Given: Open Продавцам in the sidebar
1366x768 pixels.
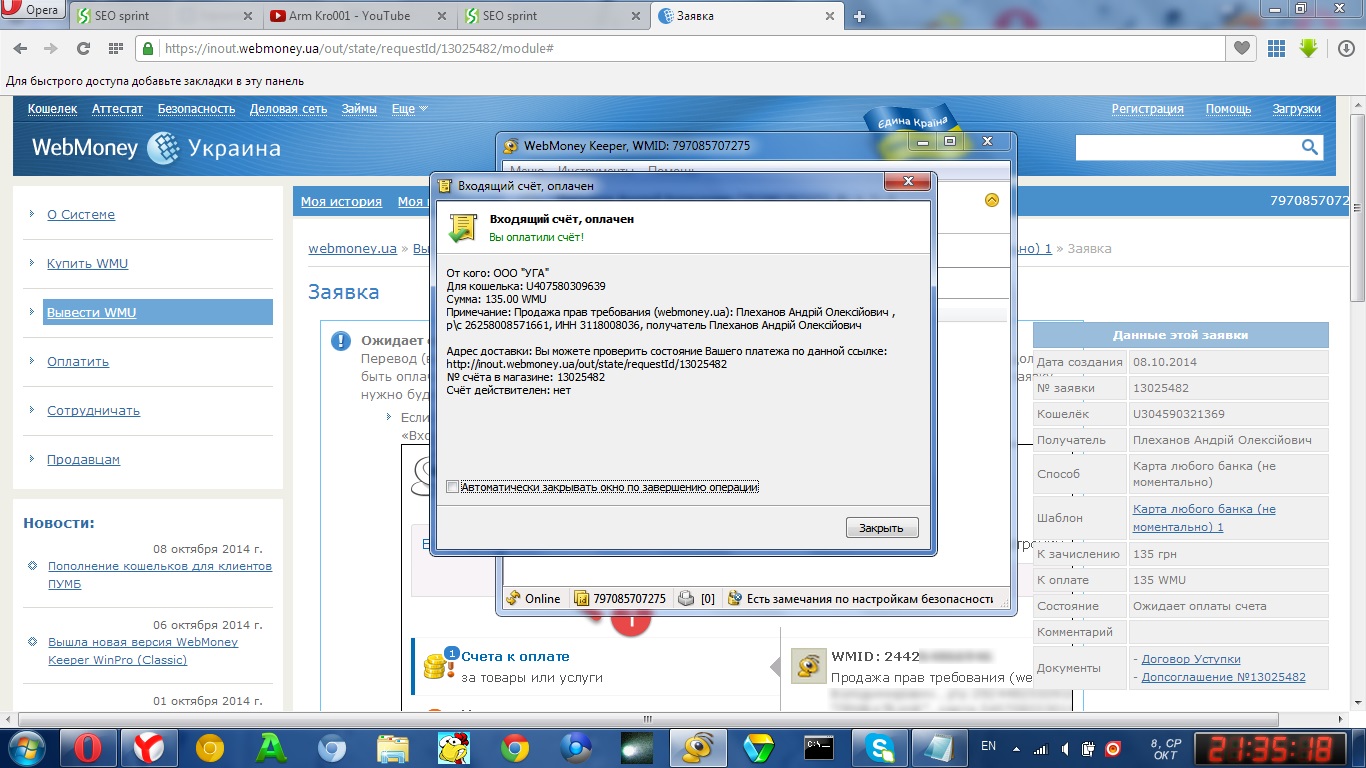Looking at the screenshot, I should coord(83,459).
